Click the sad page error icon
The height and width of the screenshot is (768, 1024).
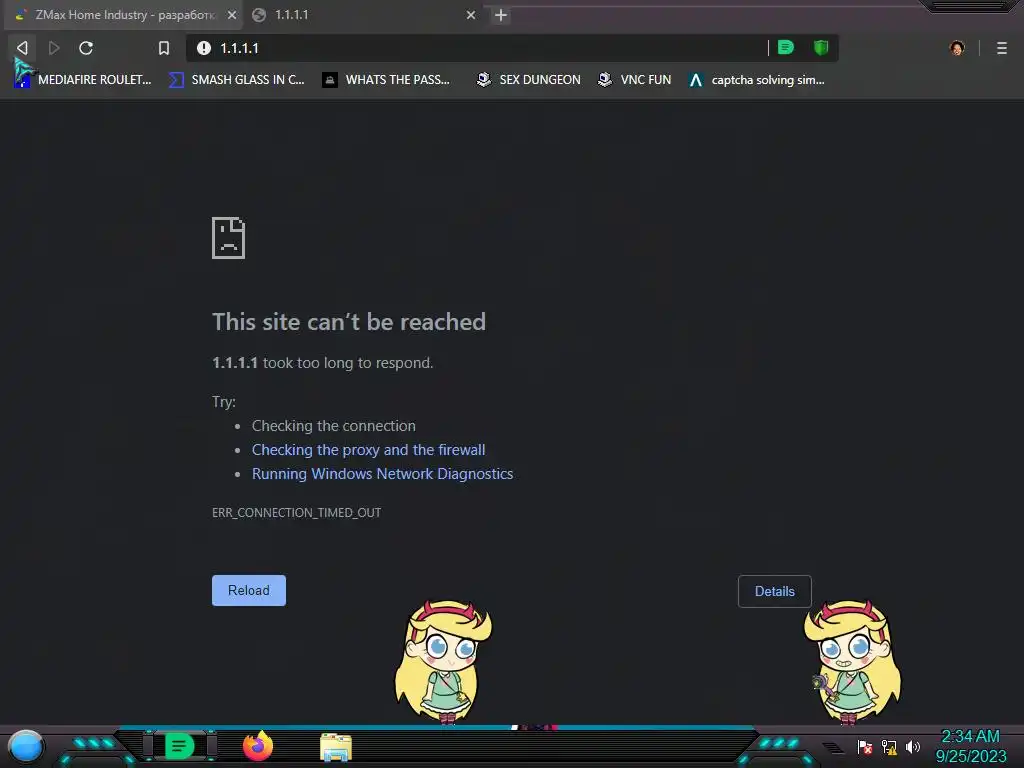pyautogui.click(x=229, y=238)
